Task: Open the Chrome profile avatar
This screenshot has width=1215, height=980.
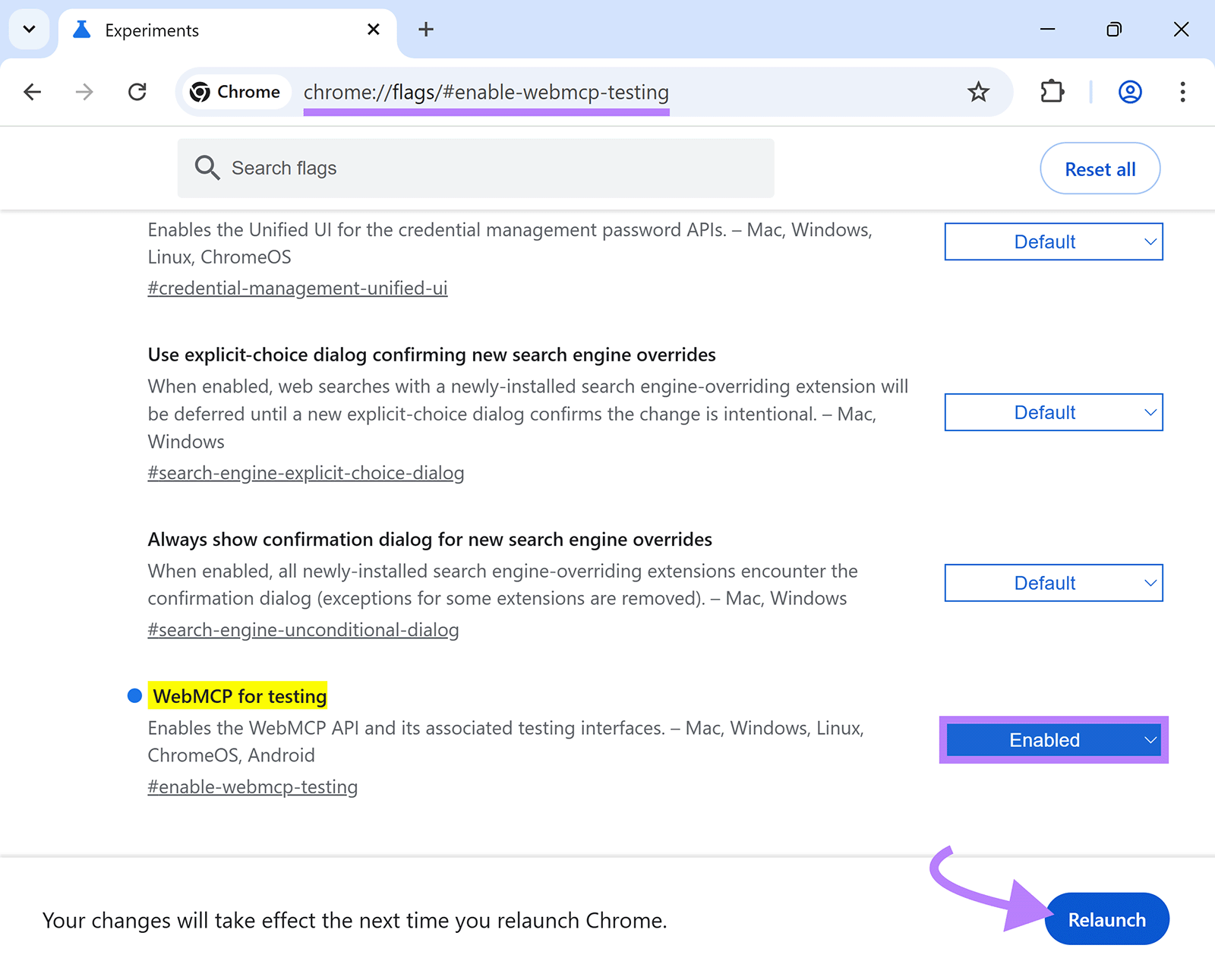Action: pos(1130,92)
